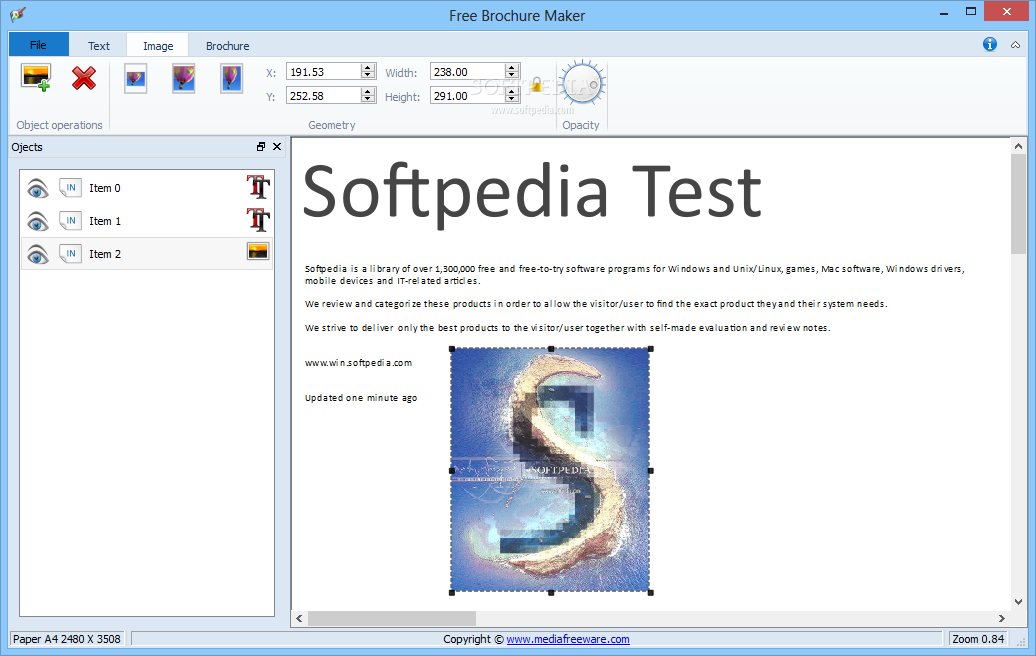Switch to the Image tab
The height and width of the screenshot is (656, 1036).
tap(158, 46)
